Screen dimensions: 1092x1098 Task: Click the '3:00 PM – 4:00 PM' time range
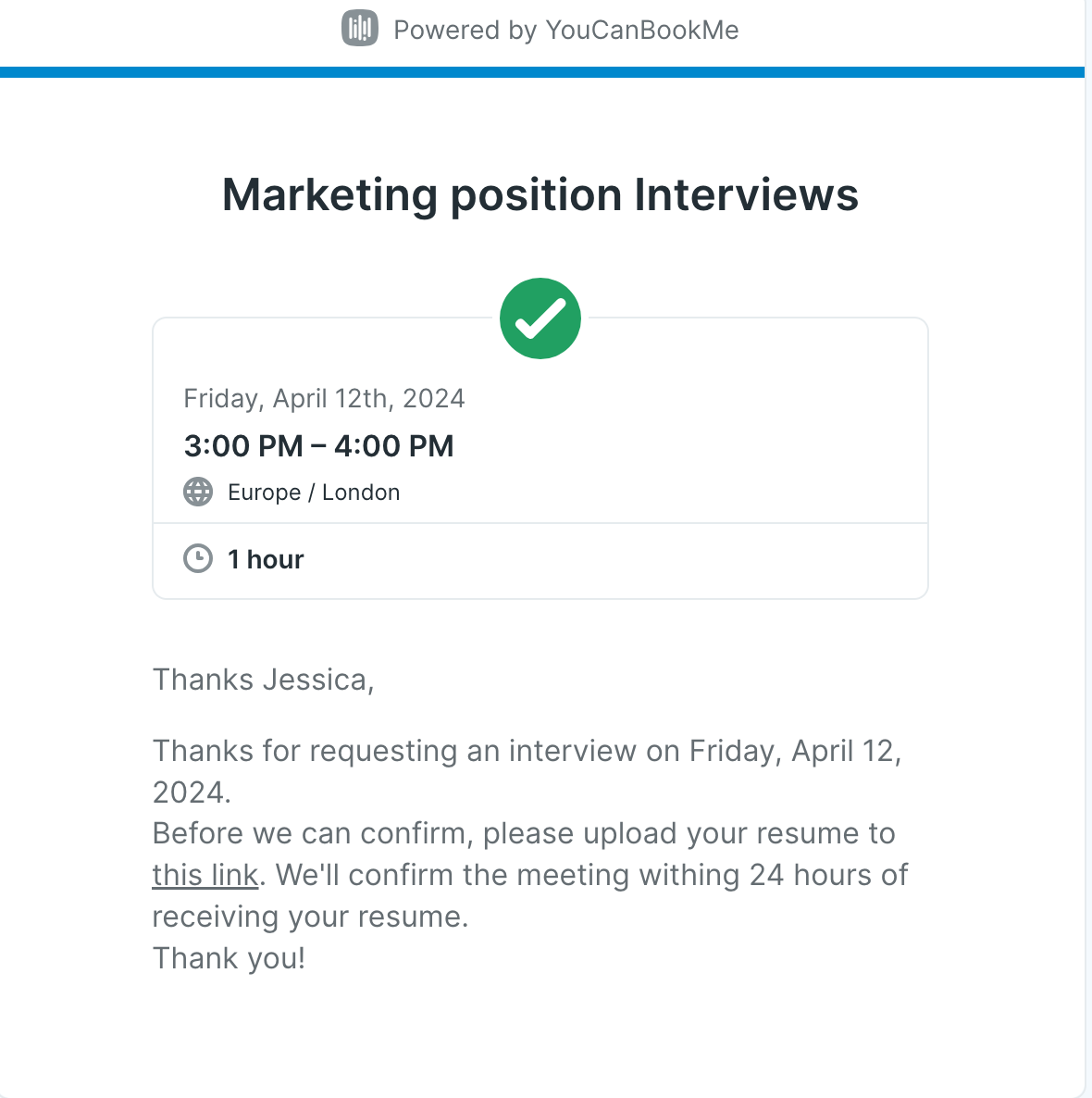pyautogui.click(x=318, y=446)
